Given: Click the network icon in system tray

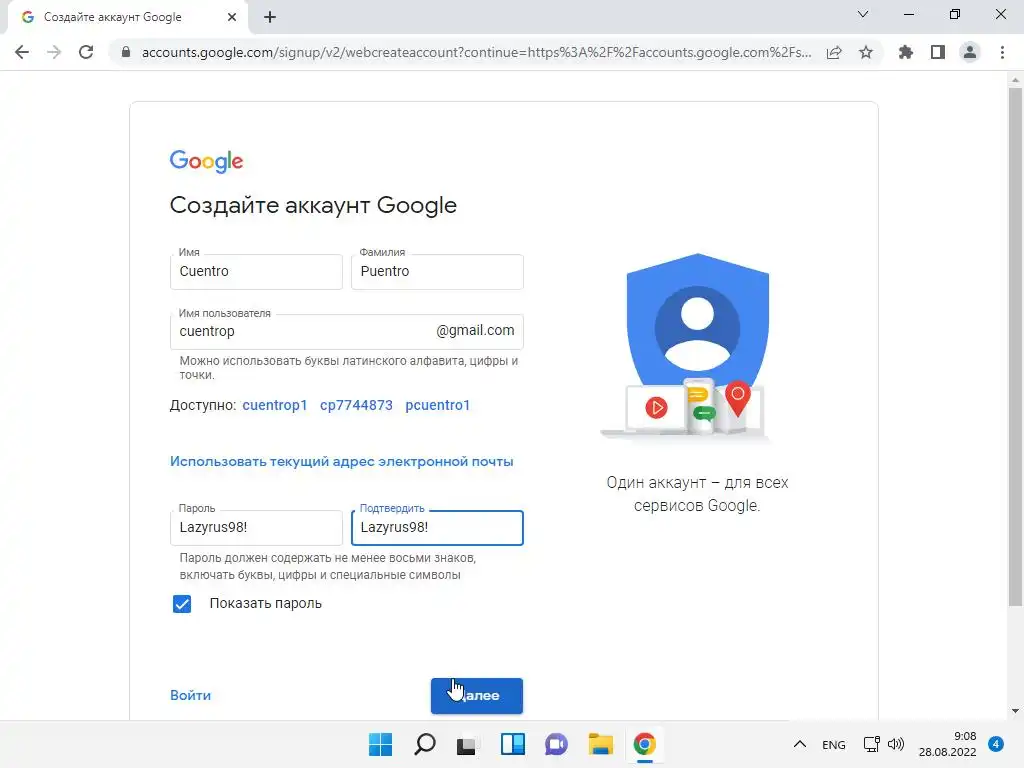Looking at the screenshot, I should click(x=872, y=744).
